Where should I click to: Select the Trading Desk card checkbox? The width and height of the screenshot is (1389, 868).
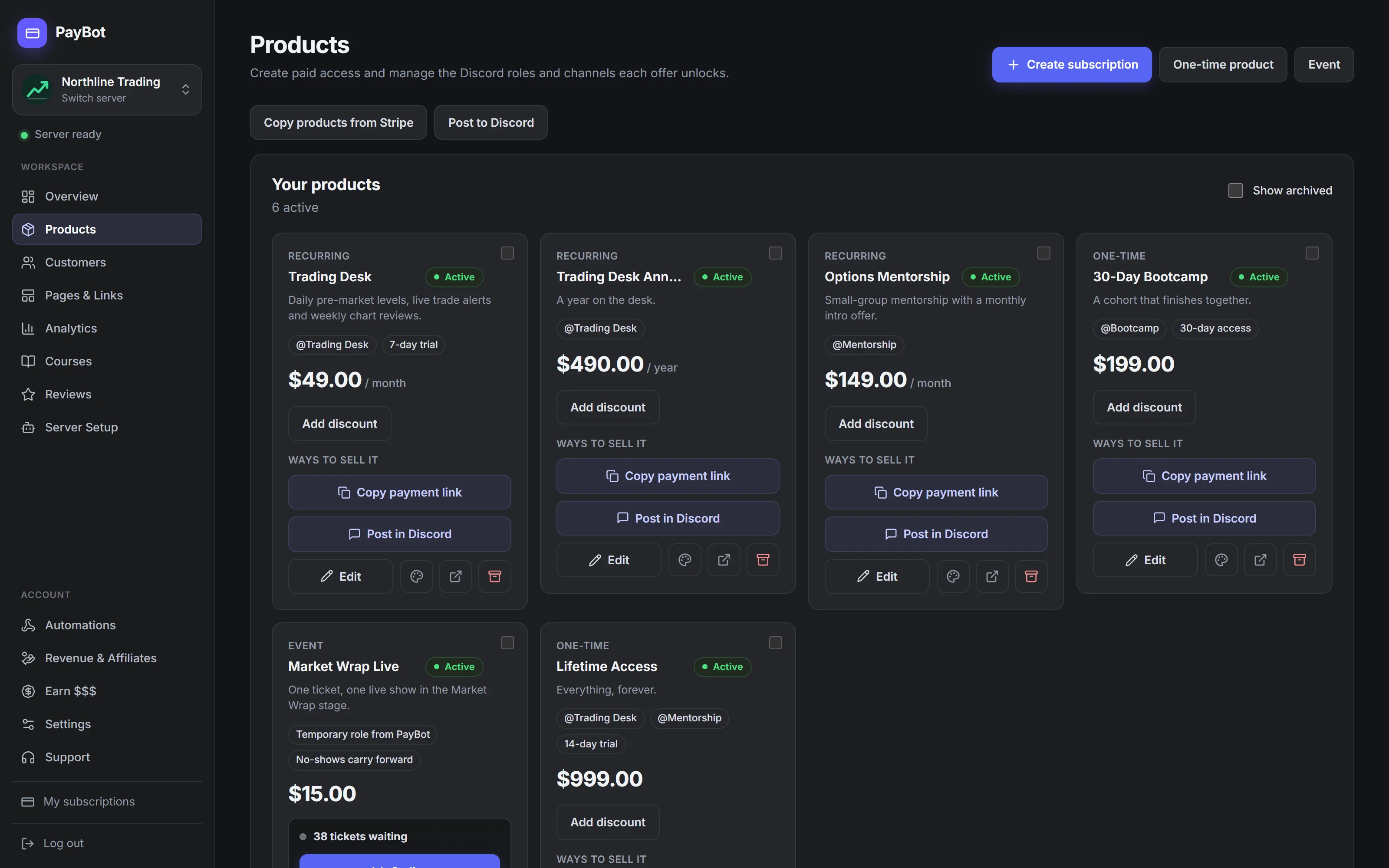point(507,253)
